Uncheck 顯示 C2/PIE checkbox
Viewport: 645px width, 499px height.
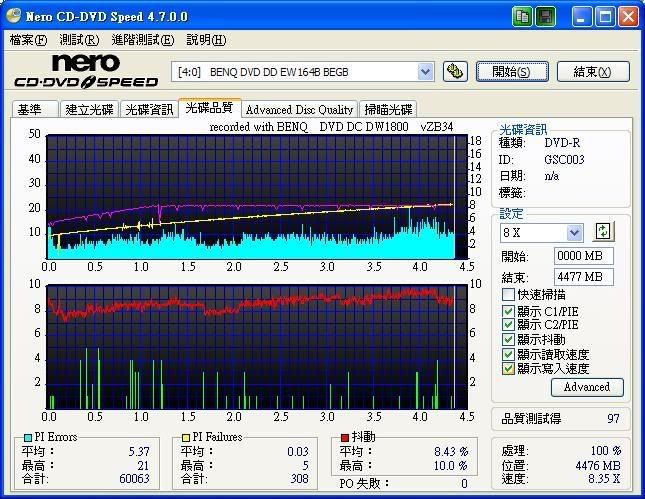pos(508,325)
